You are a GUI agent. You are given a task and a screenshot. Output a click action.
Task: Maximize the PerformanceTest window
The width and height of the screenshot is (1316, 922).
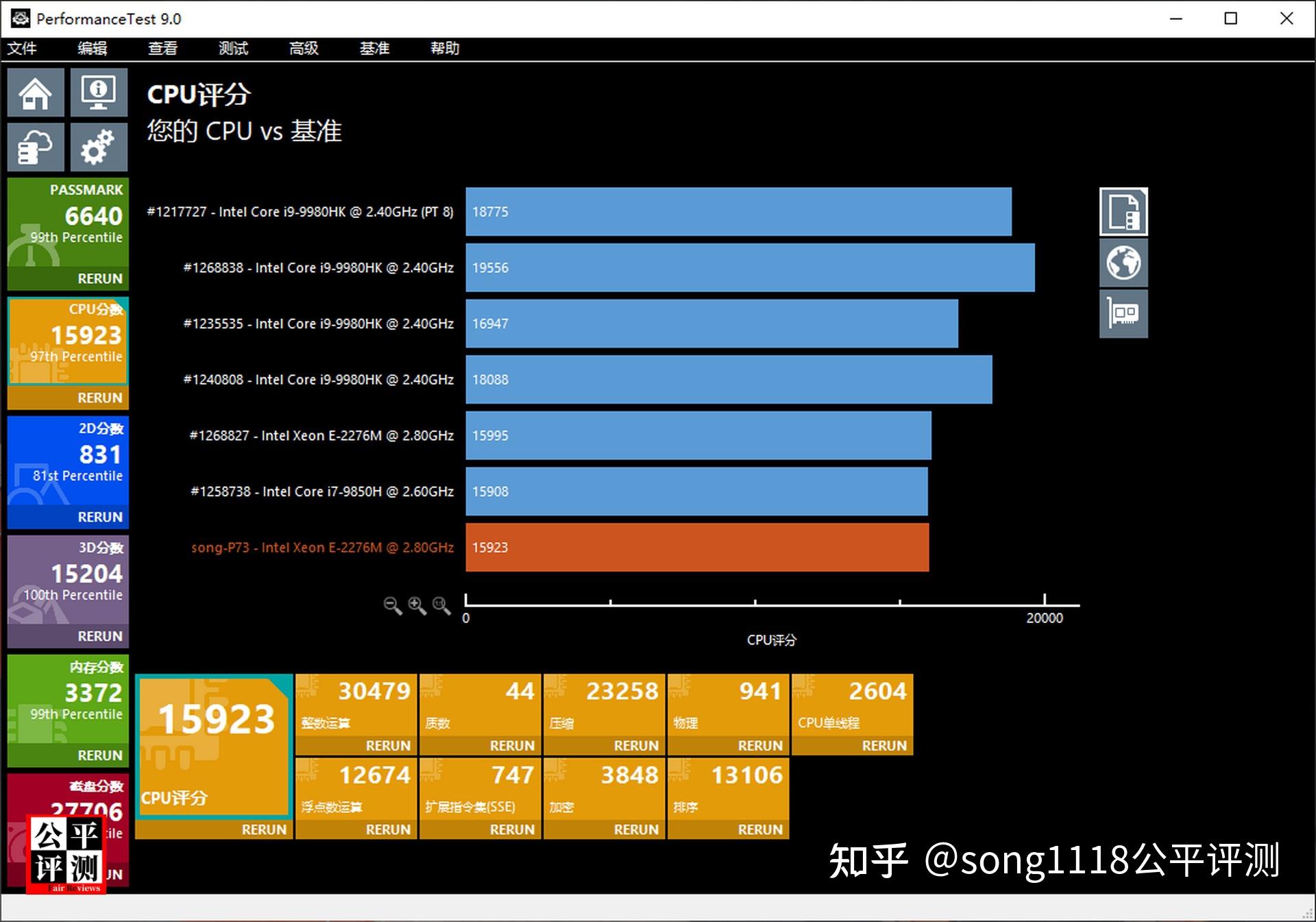tap(1231, 19)
